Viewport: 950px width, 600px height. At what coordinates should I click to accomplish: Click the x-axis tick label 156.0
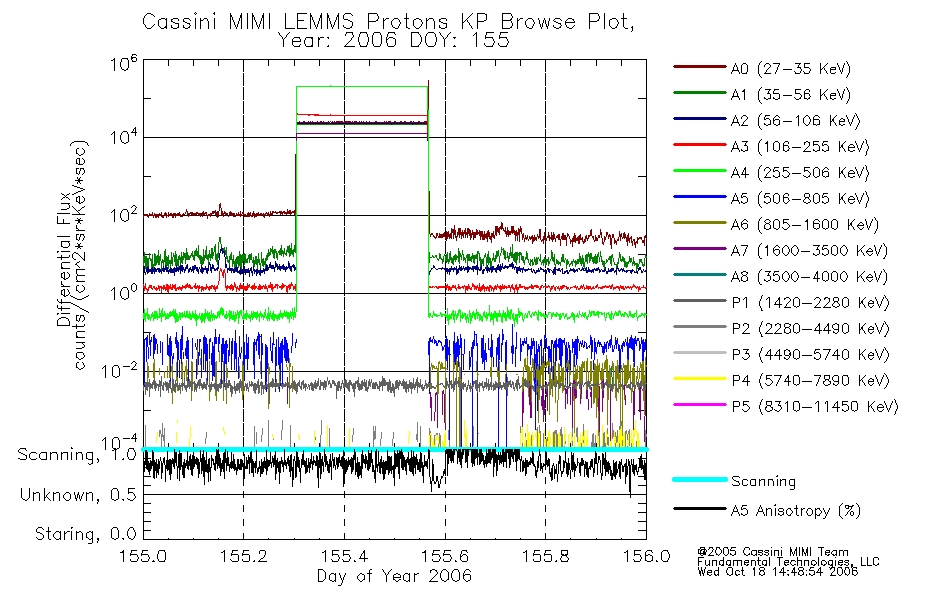[x=646, y=556]
